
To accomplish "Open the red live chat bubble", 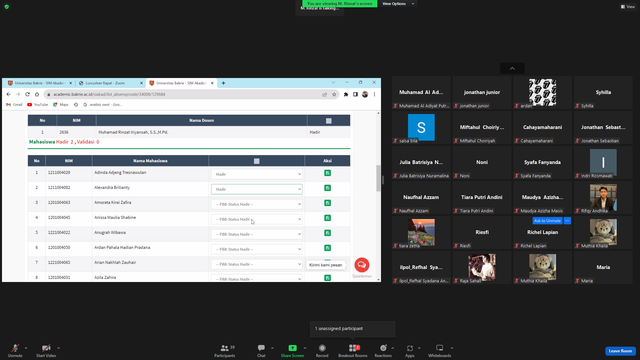I will (362, 265).
